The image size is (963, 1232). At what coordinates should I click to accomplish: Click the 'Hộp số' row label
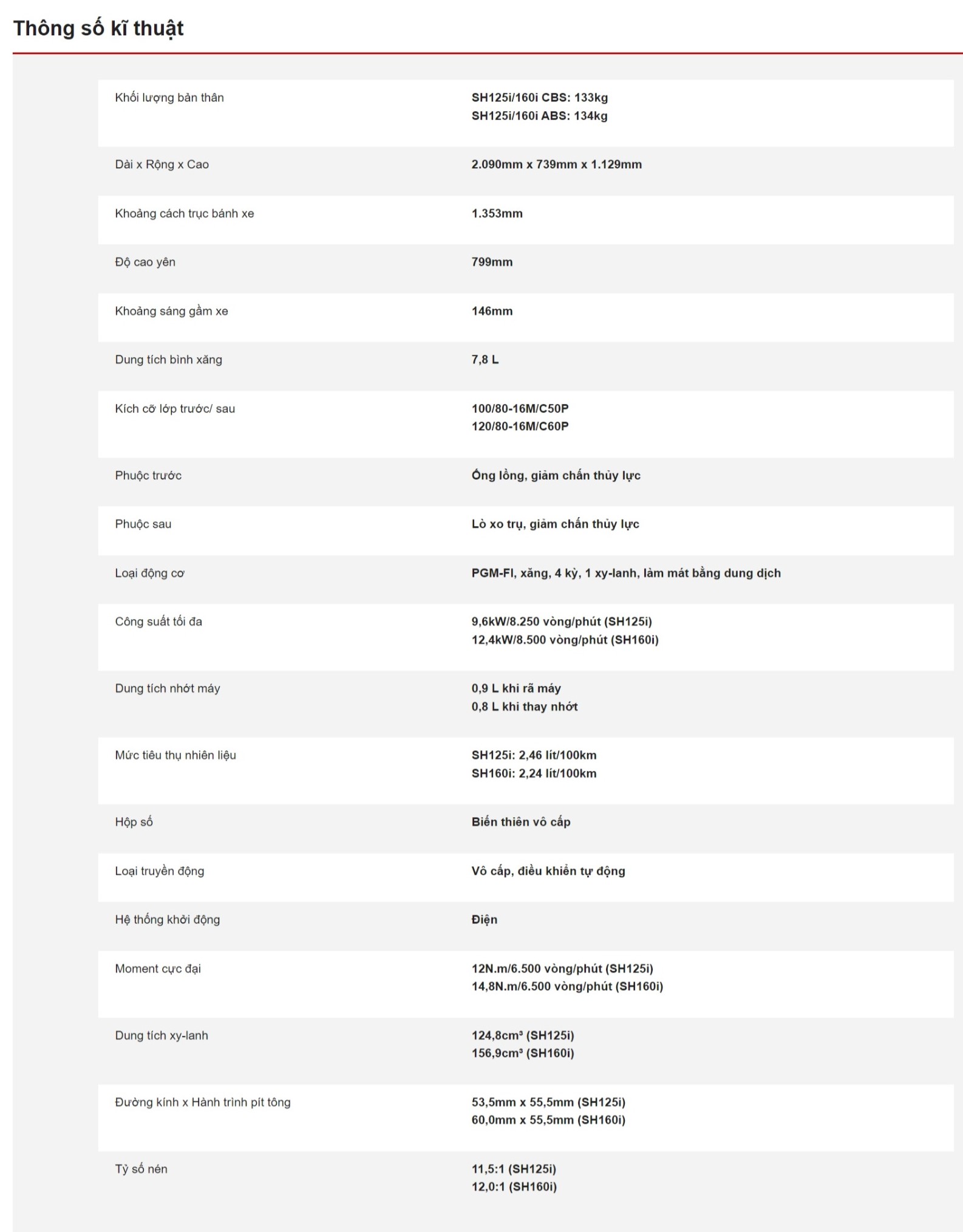click(134, 822)
